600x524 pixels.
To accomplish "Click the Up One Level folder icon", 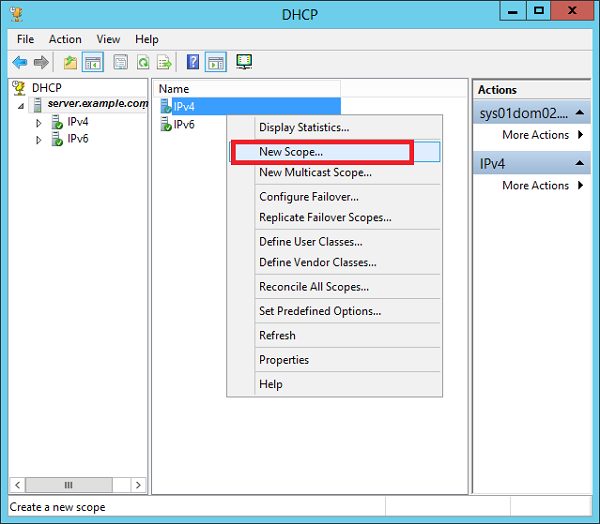I will coord(70,62).
